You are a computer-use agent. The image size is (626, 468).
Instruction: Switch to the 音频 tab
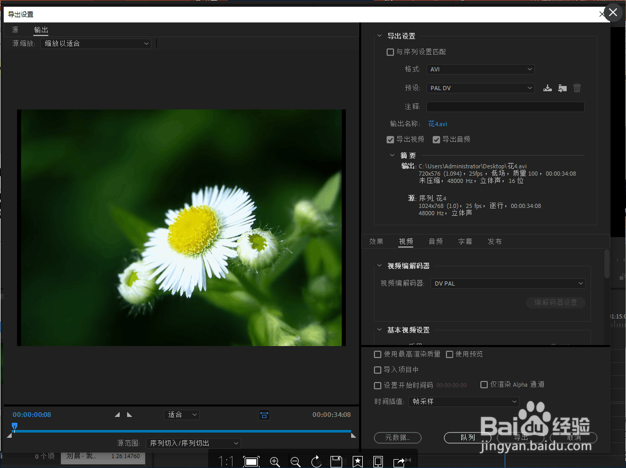pyautogui.click(x=435, y=241)
